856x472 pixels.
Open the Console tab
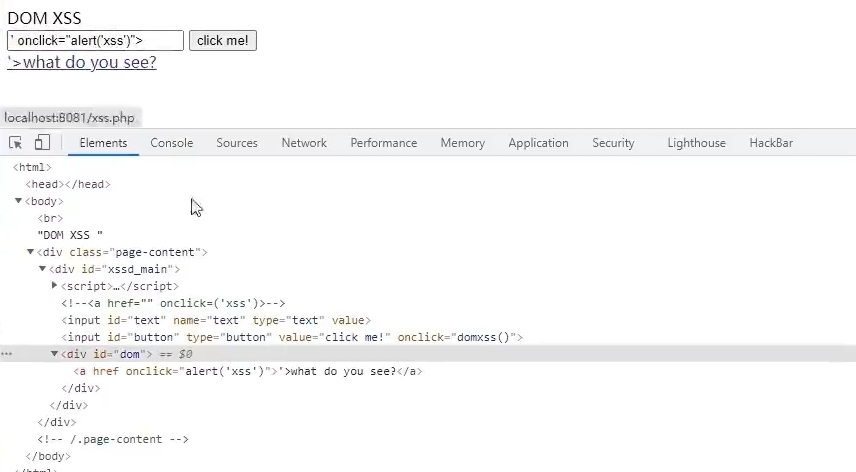pyautogui.click(x=171, y=143)
